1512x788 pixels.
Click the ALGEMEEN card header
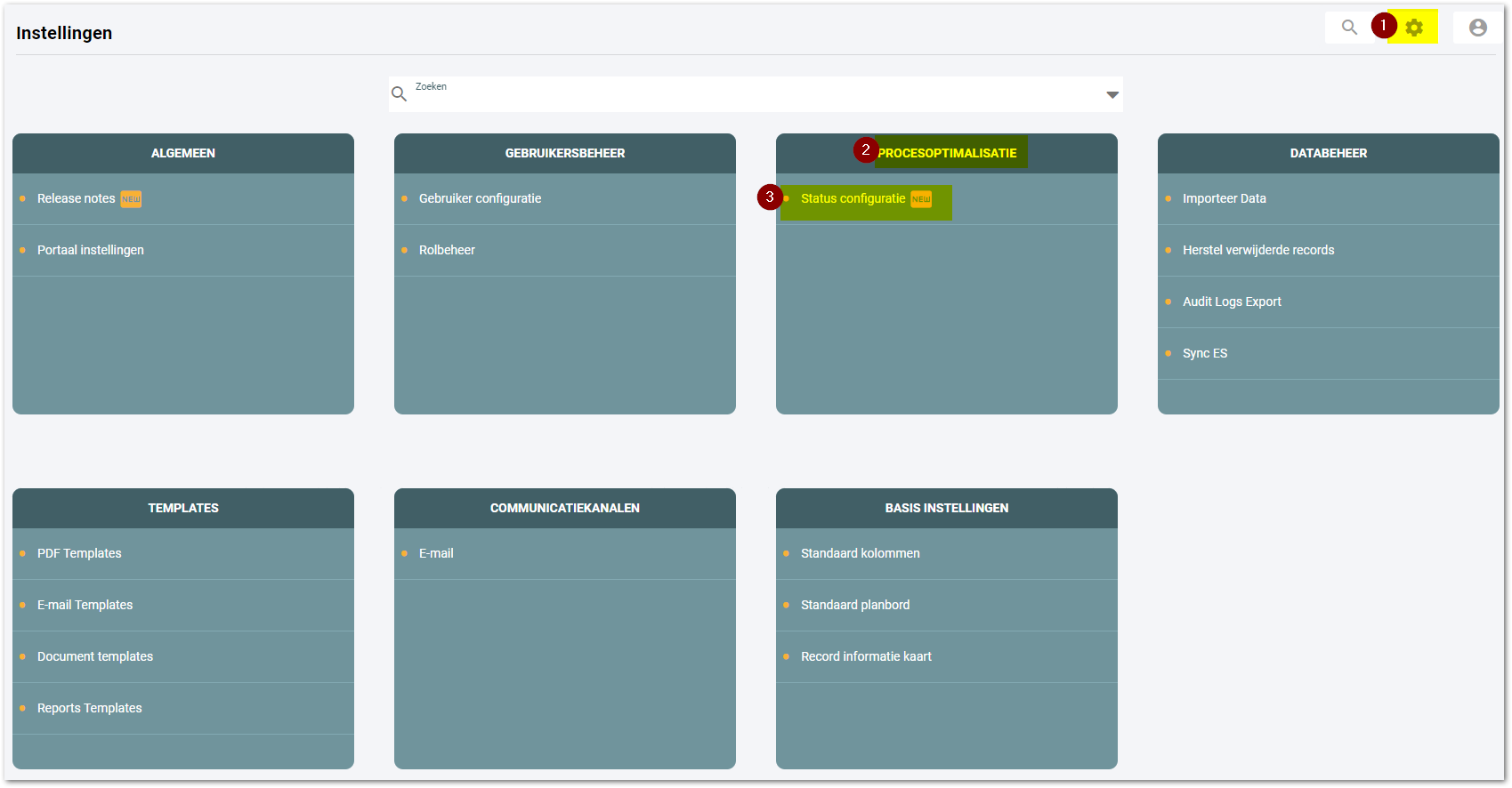pos(183,153)
